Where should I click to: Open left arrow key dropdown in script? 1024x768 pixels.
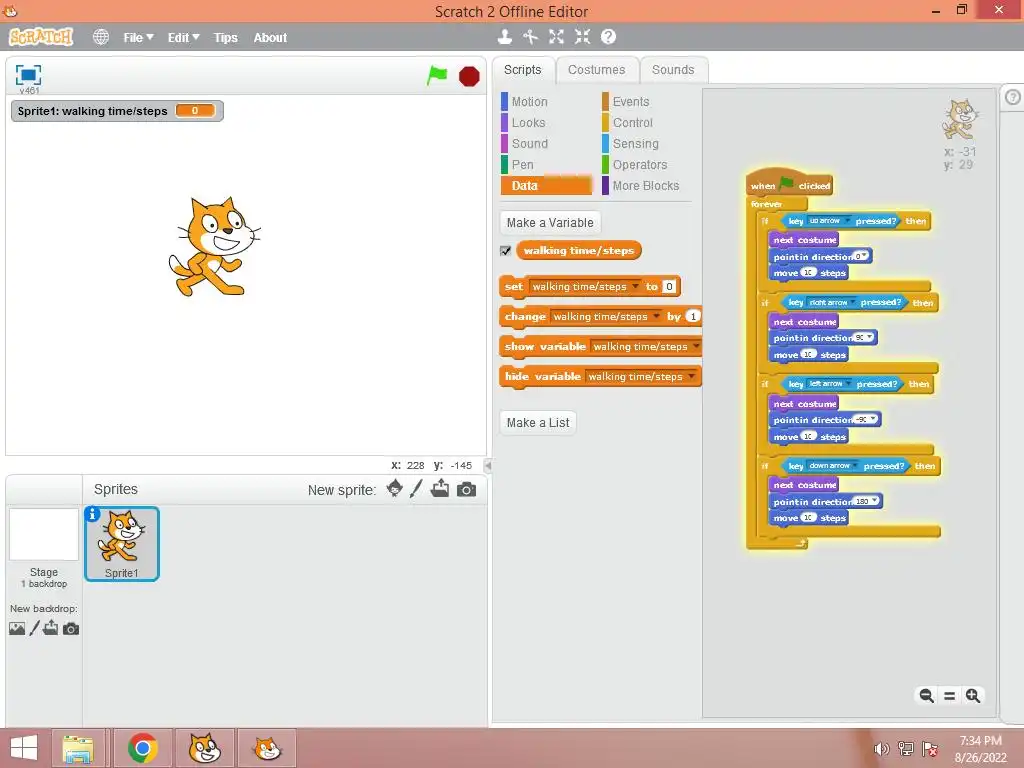pyautogui.click(x=848, y=384)
